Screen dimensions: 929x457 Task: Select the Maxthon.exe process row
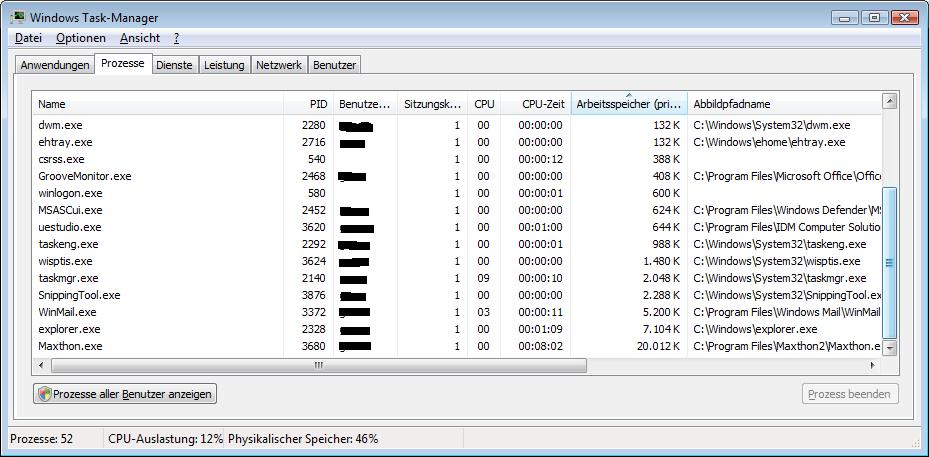(x=457, y=346)
